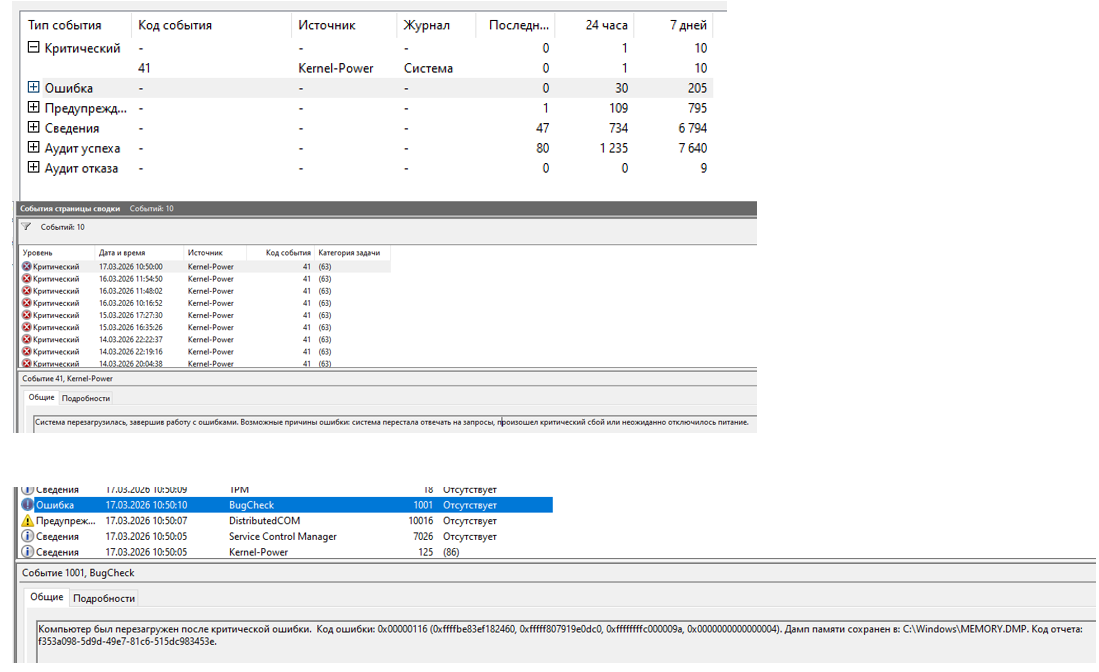Expand the Ошибка event type group

34,88
